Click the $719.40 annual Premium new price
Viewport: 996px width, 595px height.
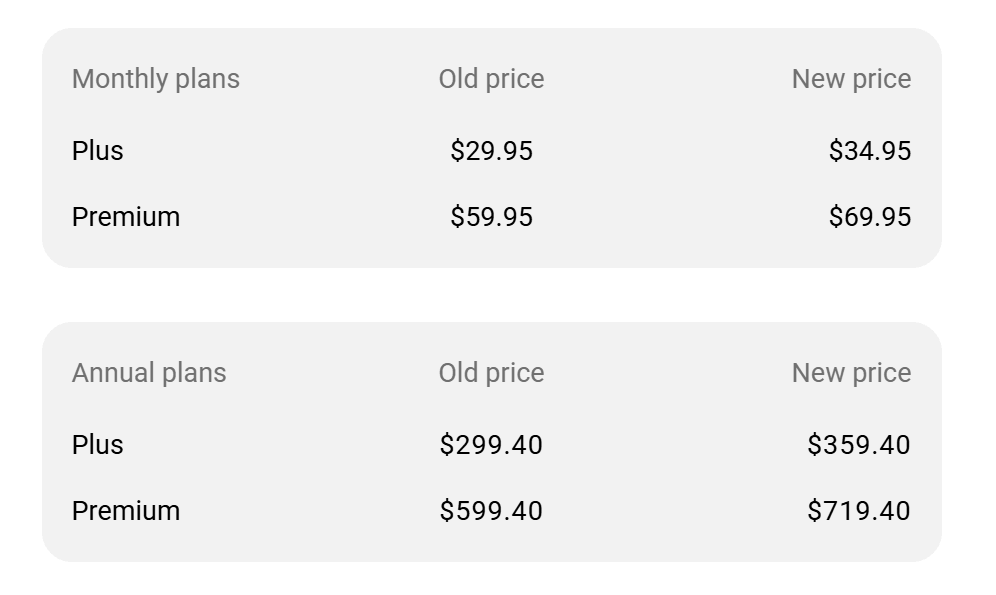pos(859,511)
